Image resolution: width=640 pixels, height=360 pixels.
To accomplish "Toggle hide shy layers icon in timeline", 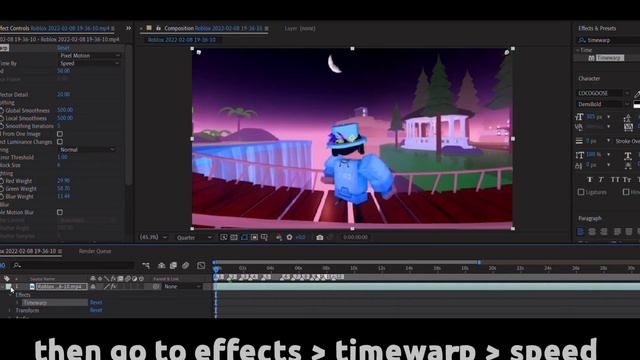I will click(x=162, y=265).
